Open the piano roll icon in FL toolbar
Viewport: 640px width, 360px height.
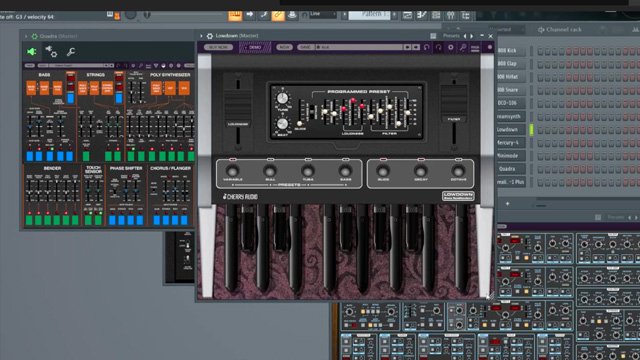coord(422,16)
